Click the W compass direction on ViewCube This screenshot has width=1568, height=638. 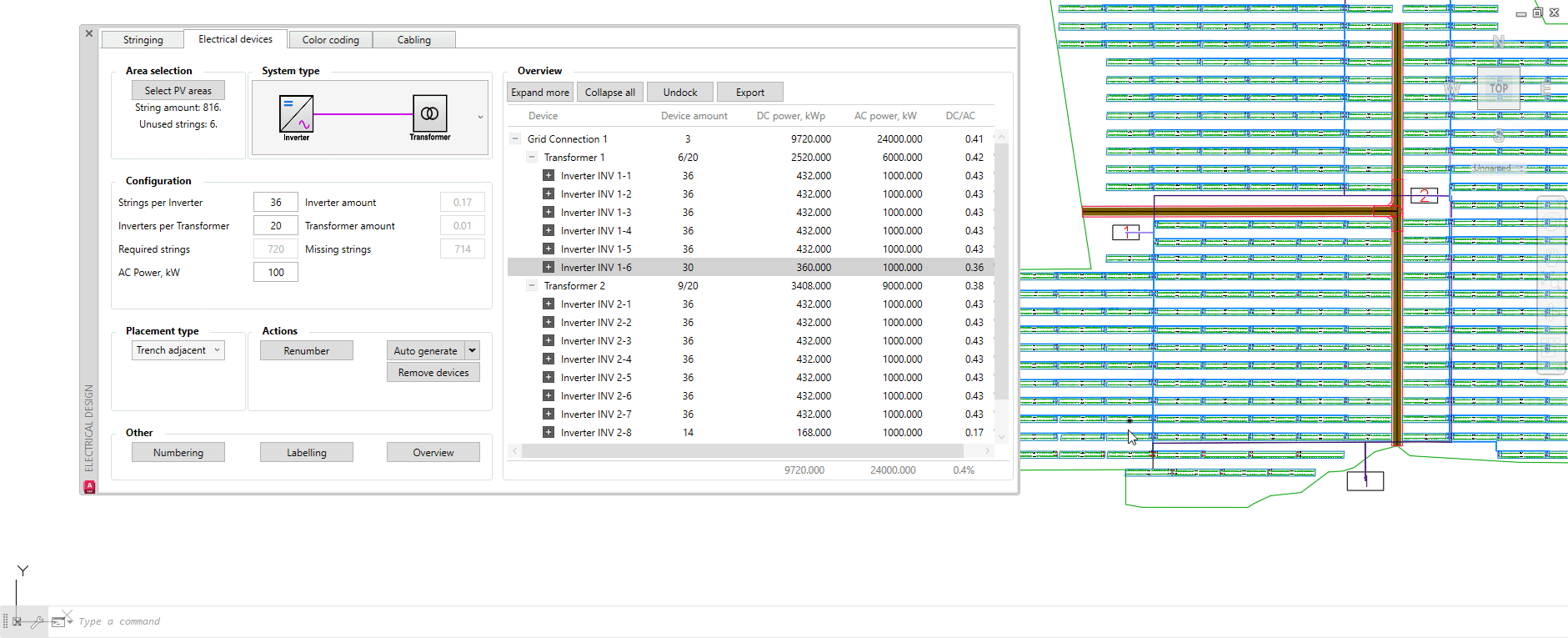[x=1452, y=88]
